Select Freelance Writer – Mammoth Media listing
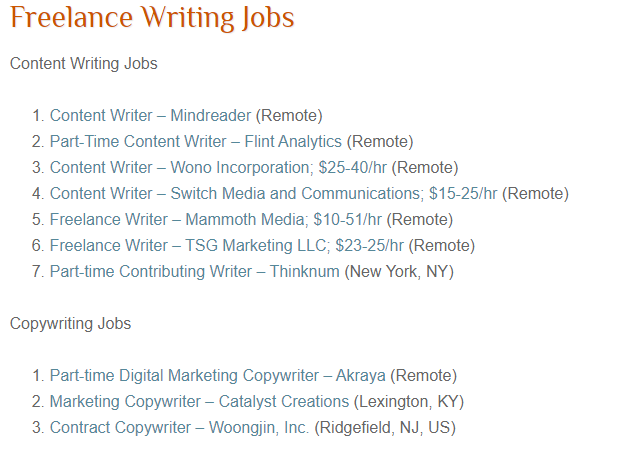 (215, 220)
